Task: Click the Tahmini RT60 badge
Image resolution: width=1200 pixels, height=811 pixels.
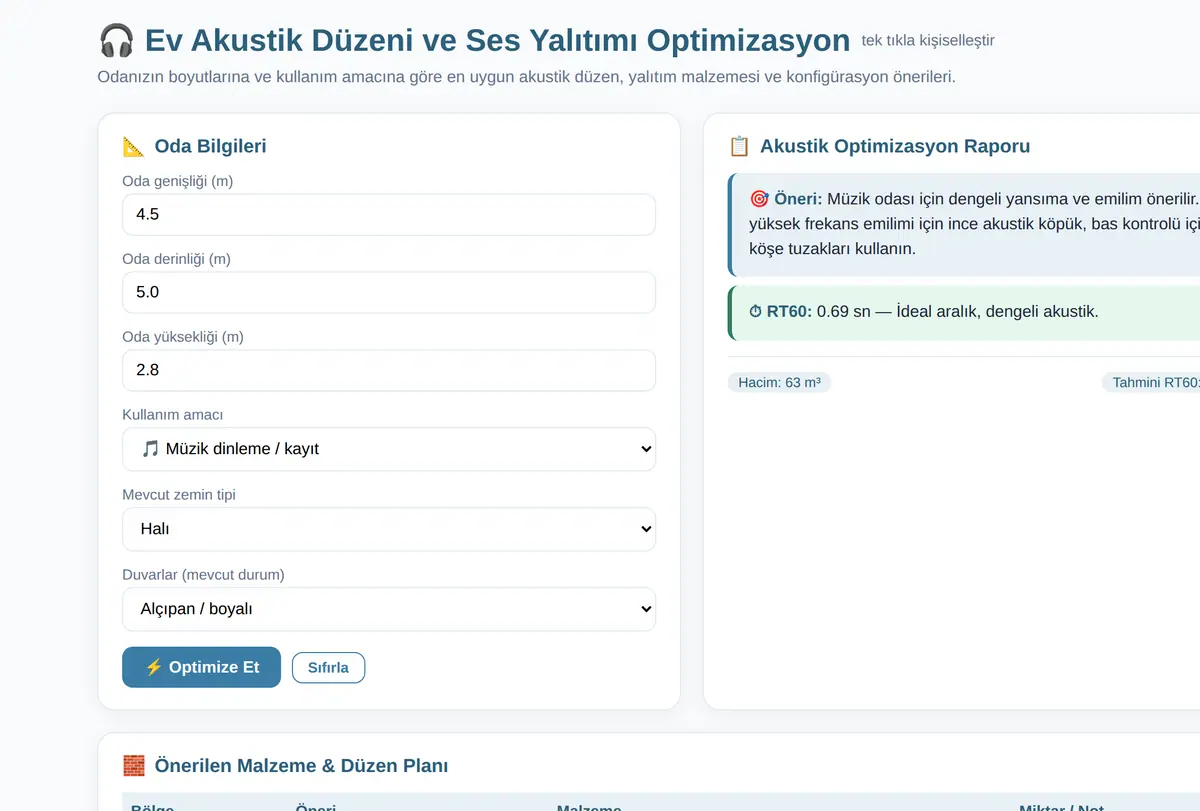Action: (x=1151, y=383)
